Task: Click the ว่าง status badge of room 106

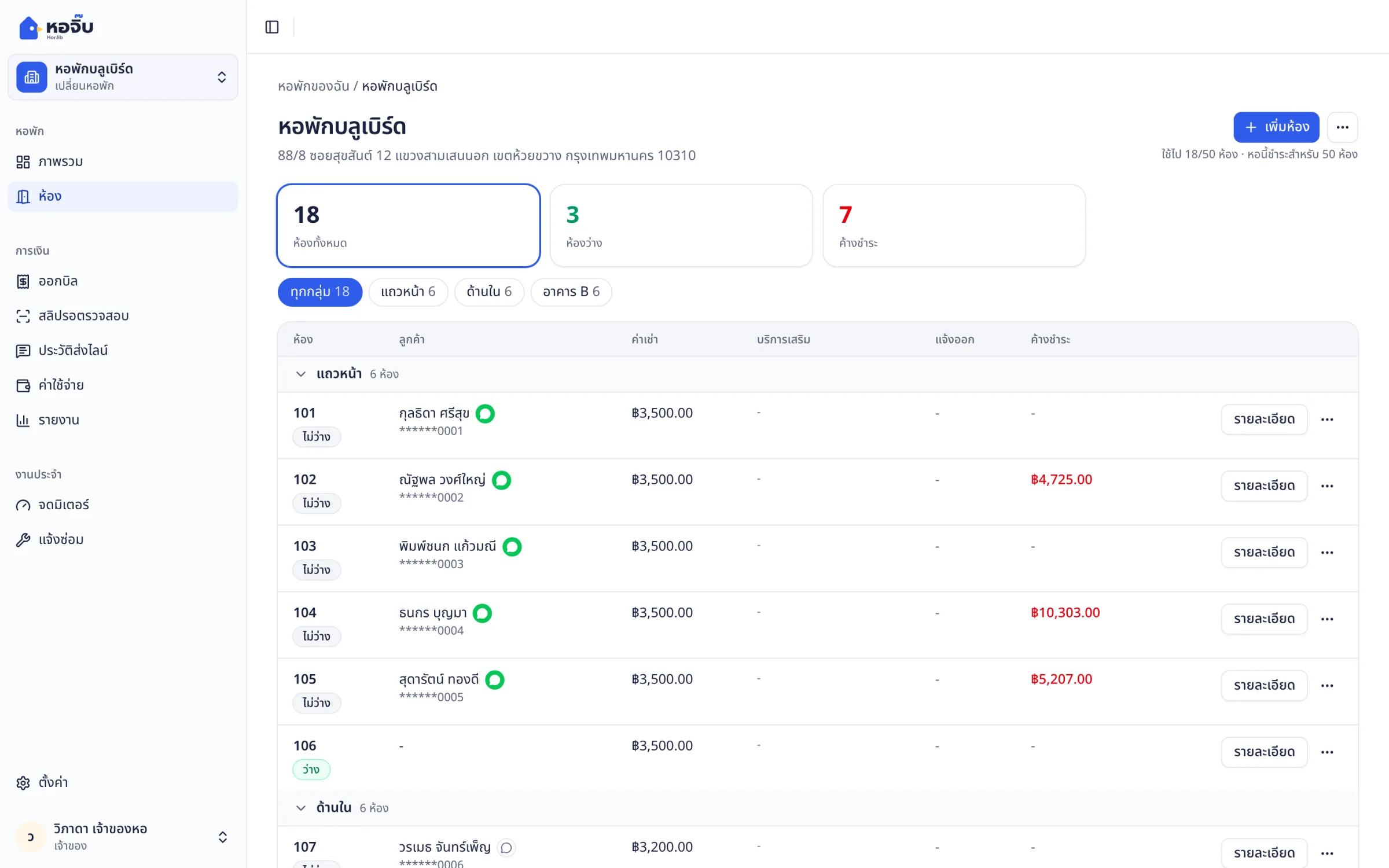Action: coord(311,769)
